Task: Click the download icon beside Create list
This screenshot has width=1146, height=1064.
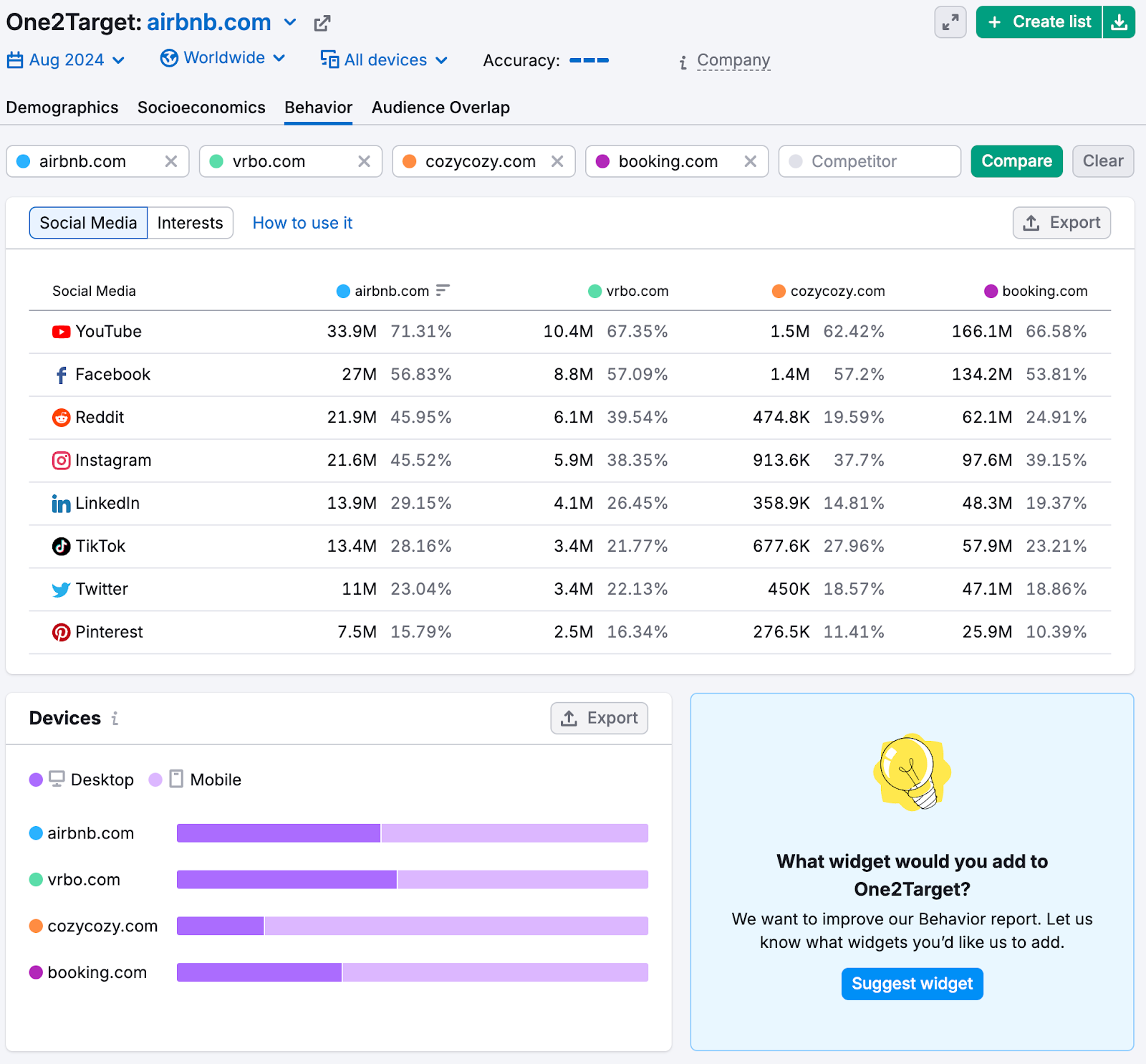Action: [1119, 22]
